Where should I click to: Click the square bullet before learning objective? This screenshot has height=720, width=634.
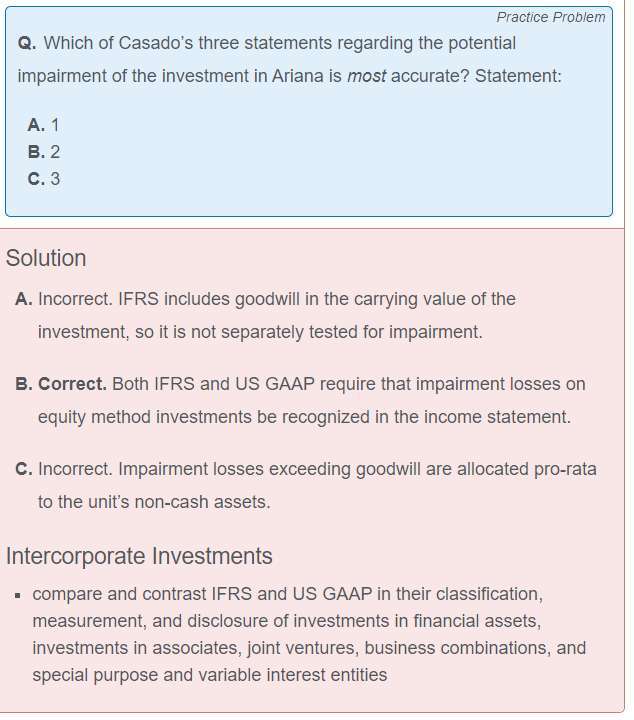18,596
